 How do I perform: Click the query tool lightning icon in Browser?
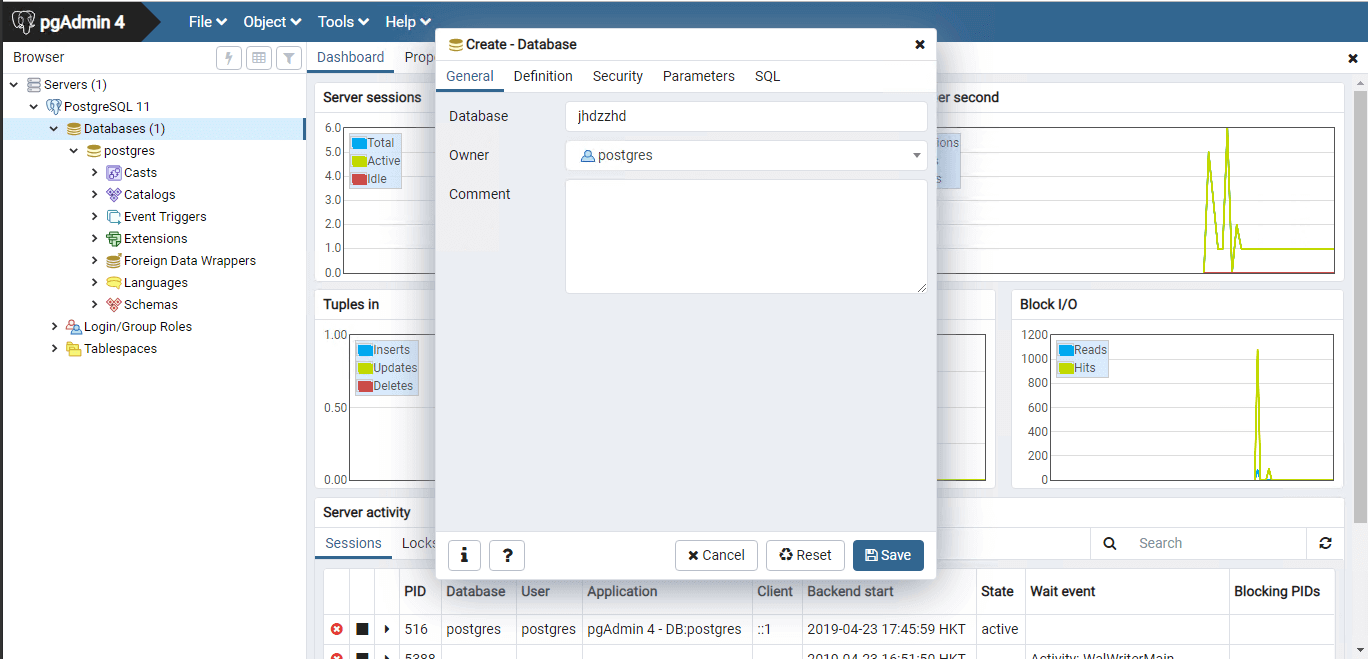point(229,58)
